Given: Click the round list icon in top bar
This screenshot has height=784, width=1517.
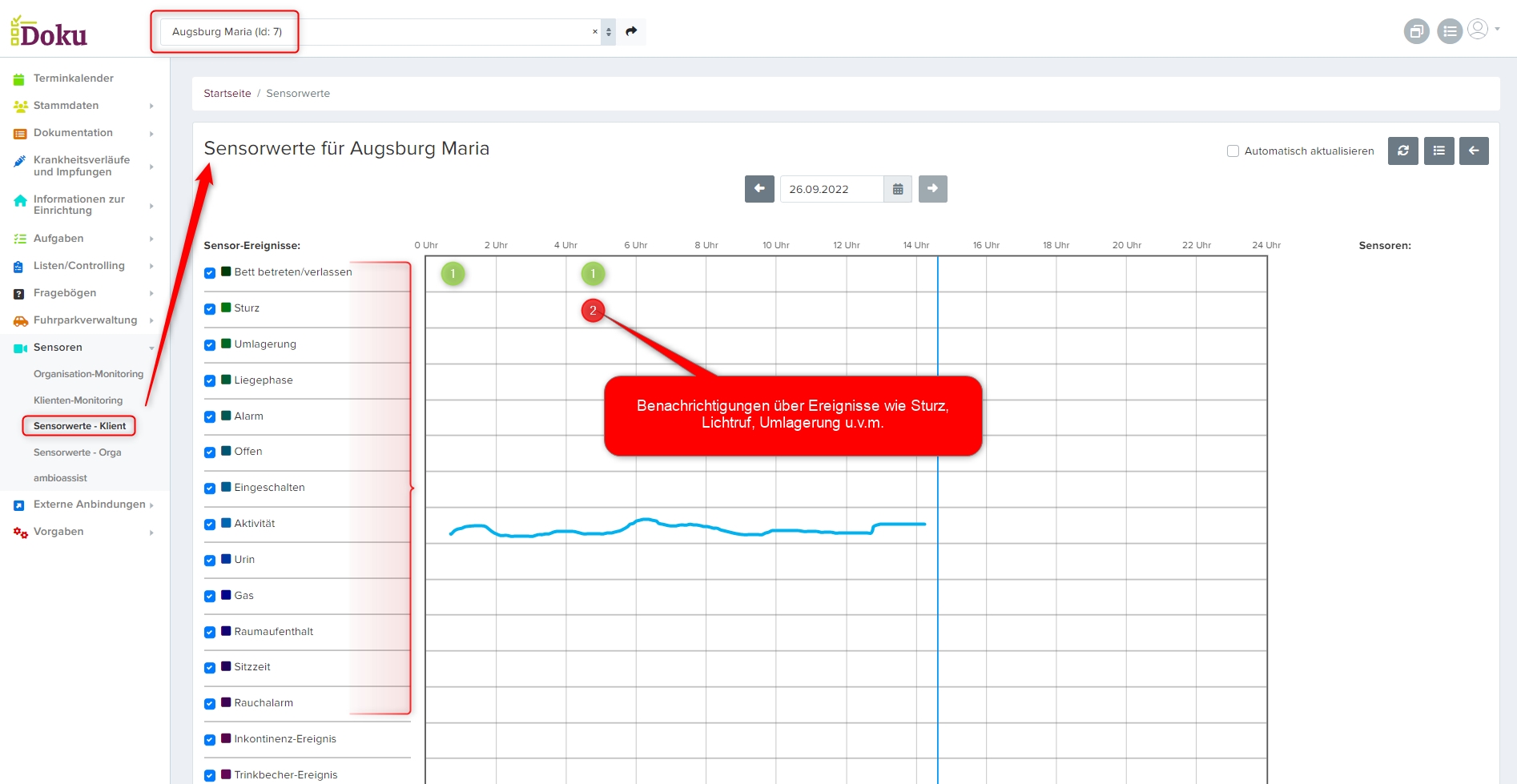Looking at the screenshot, I should click(1450, 31).
